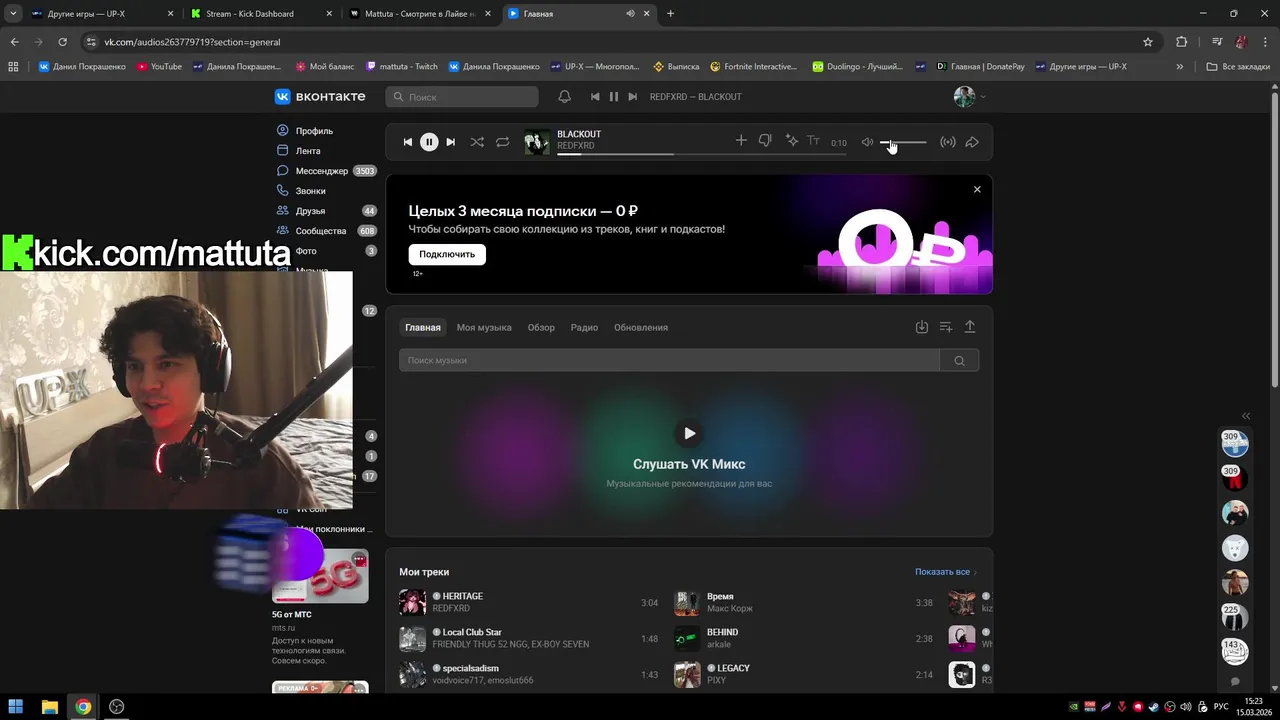Open mattuta - Twitch bookmark
The width and height of the screenshot is (1280, 720).
(x=402, y=67)
